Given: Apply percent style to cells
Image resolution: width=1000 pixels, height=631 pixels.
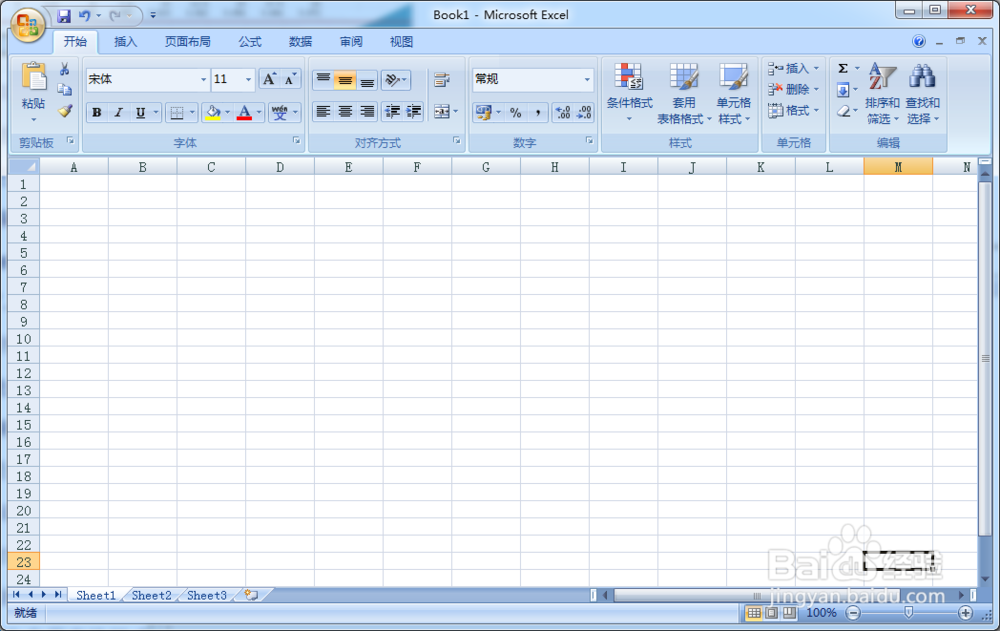Looking at the screenshot, I should [516, 112].
